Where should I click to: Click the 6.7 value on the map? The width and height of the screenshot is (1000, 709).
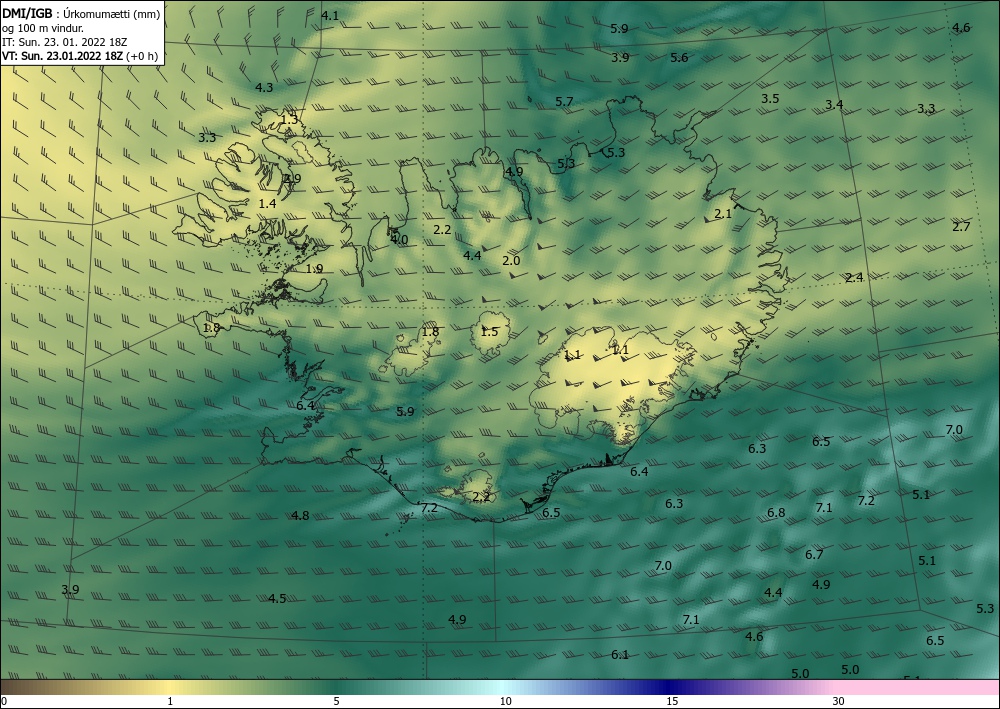814,555
